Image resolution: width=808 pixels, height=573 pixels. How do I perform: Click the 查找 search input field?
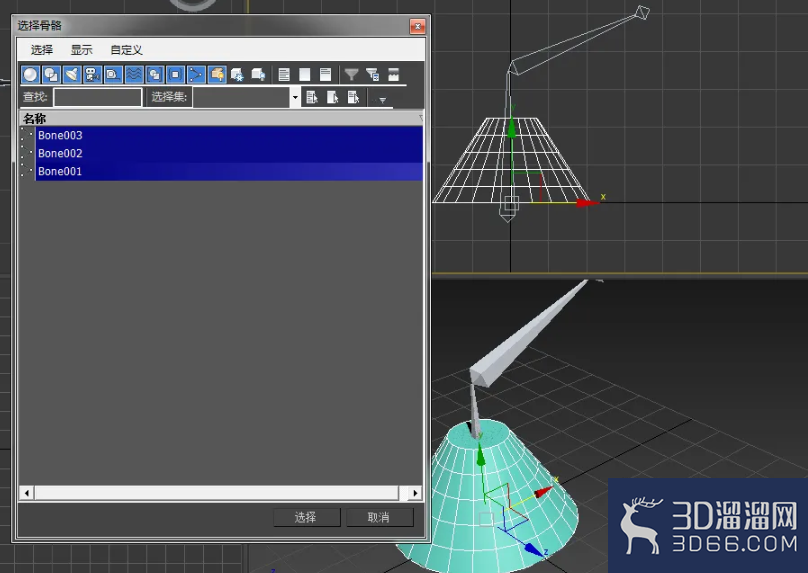tap(98, 97)
